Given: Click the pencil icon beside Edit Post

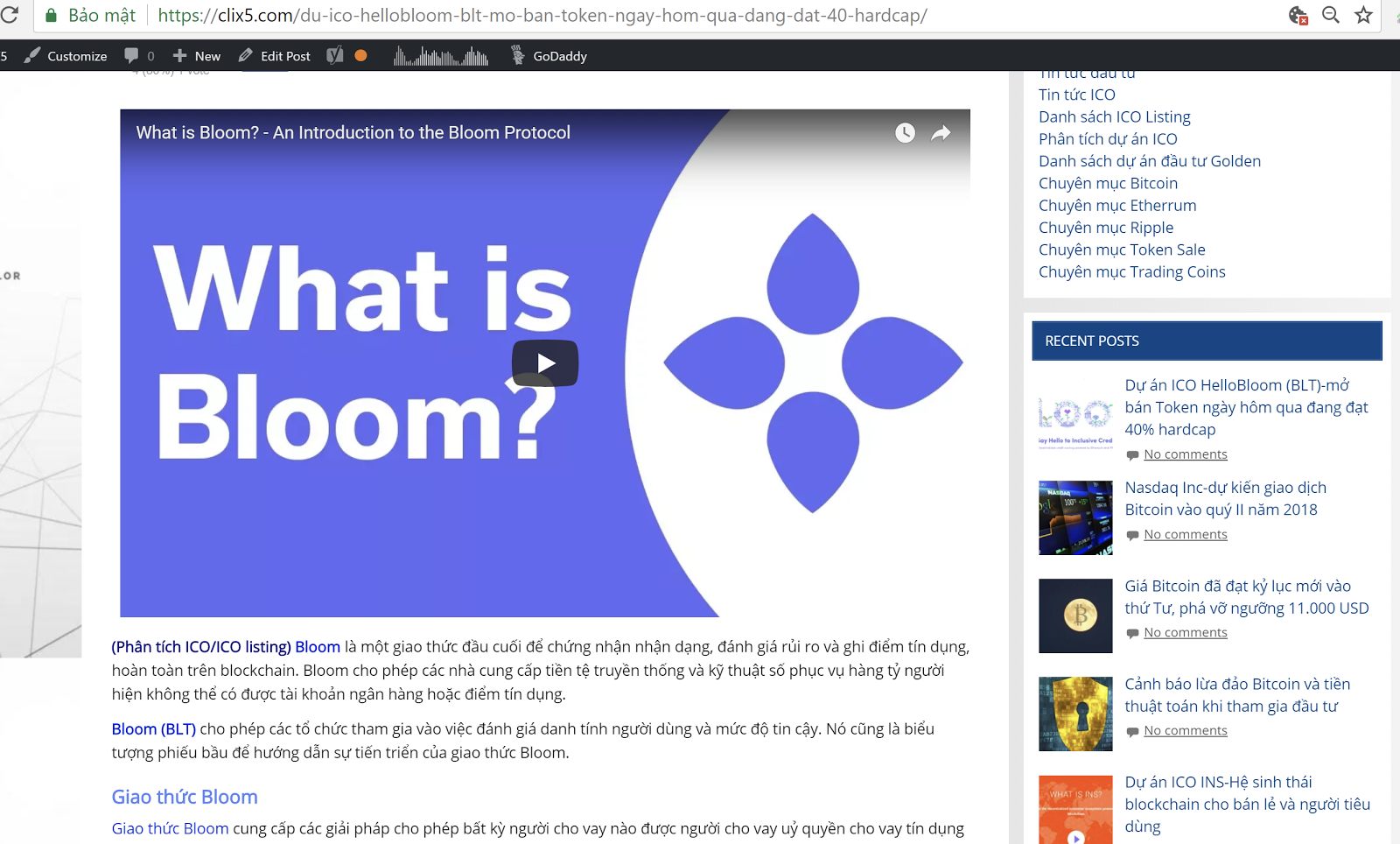Looking at the screenshot, I should 246,55.
